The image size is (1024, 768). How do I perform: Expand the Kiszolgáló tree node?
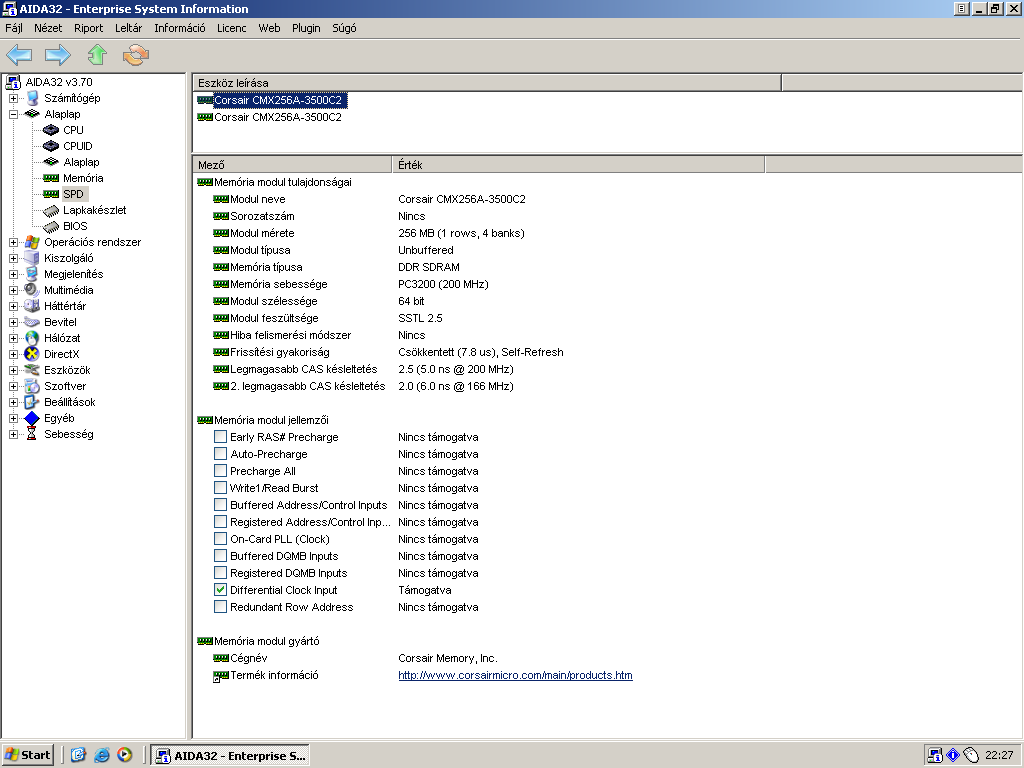(13, 258)
